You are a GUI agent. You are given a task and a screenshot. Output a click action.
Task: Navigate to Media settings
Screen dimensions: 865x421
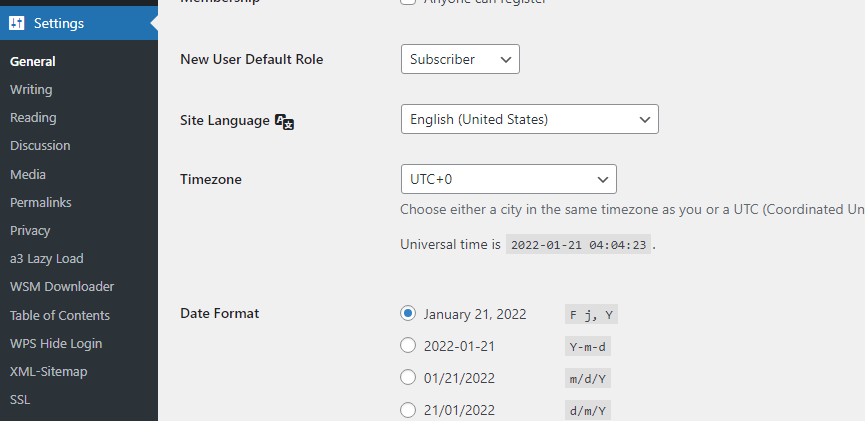click(28, 174)
